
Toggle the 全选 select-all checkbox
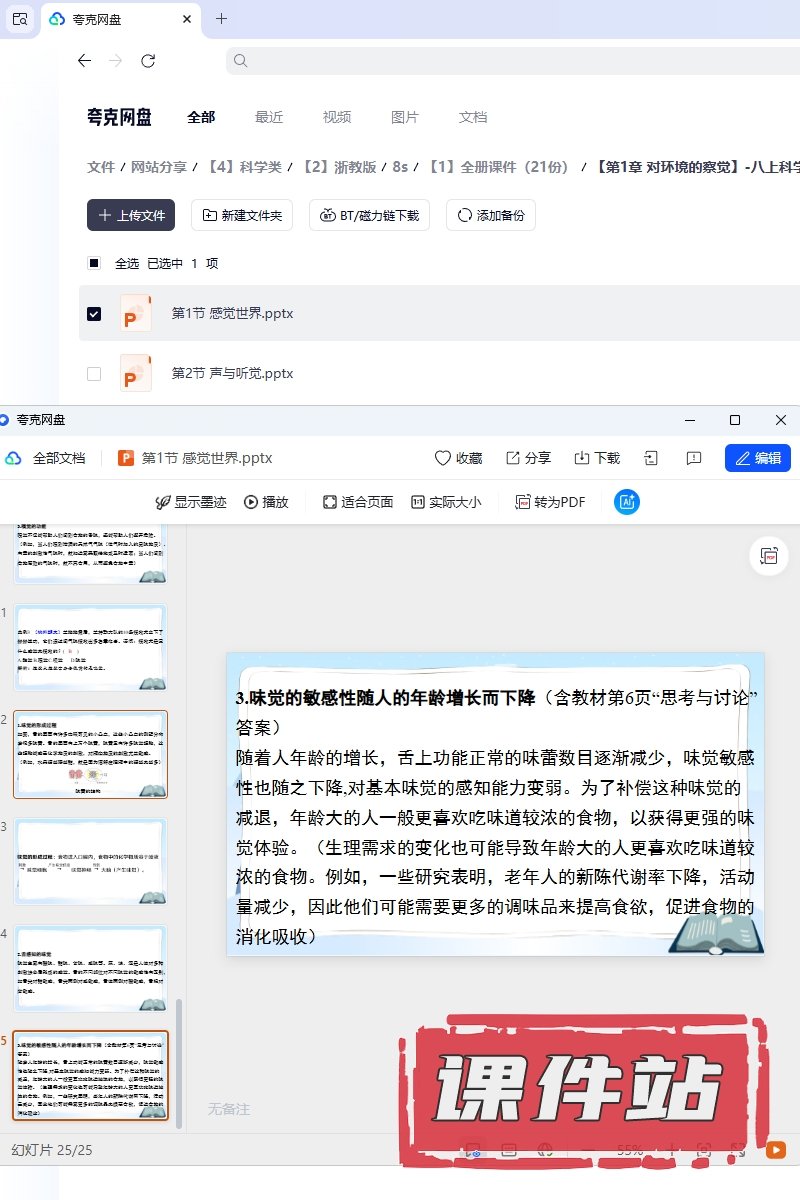(x=94, y=264)
